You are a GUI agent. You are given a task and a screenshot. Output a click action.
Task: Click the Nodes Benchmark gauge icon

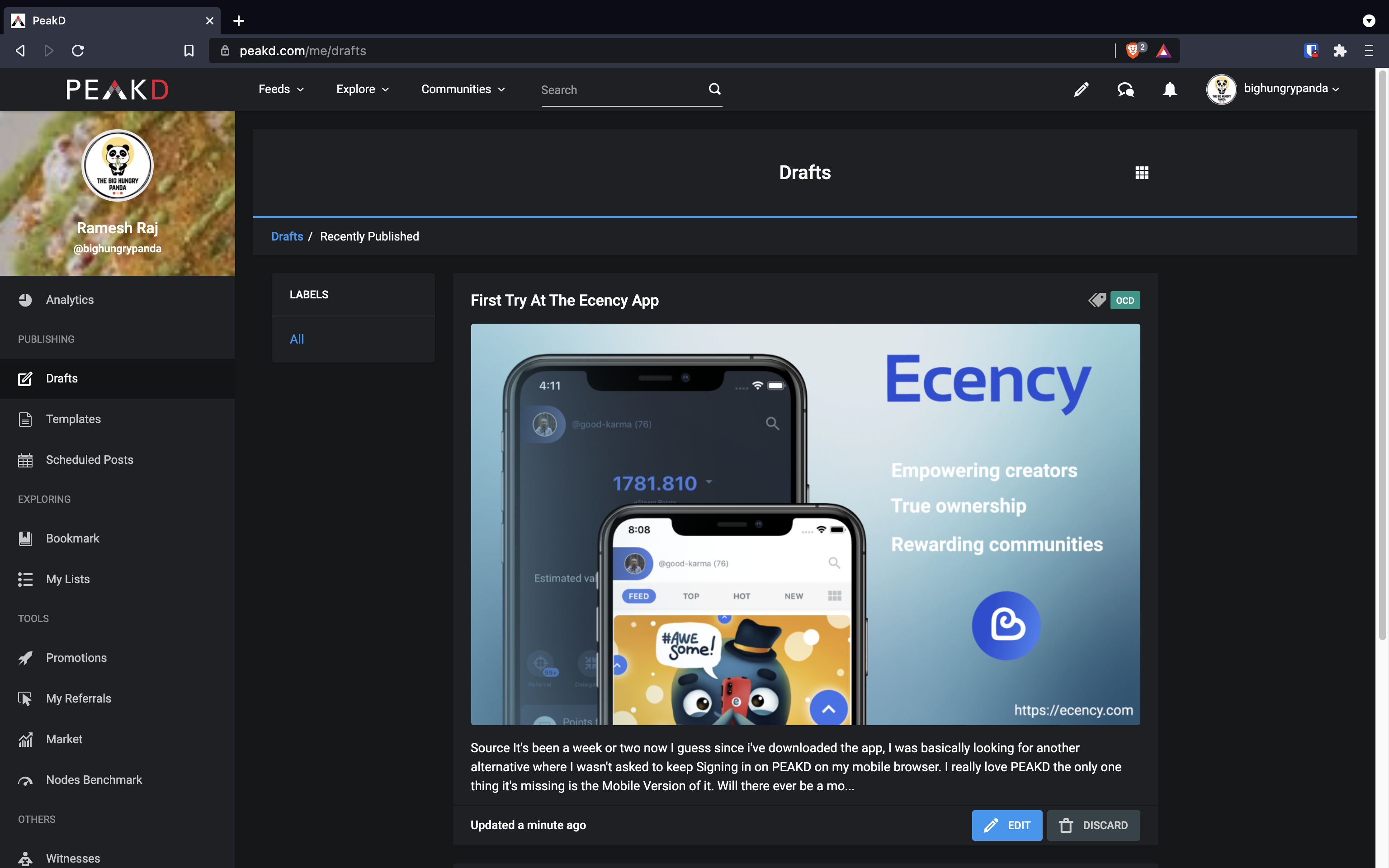tap(25, 781)
